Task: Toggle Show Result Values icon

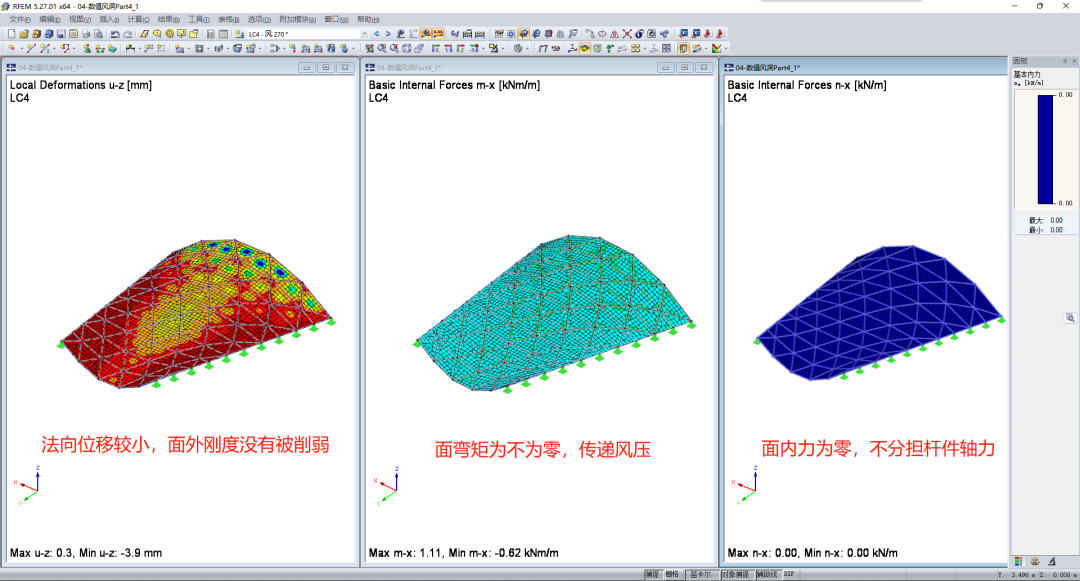Action: pyautogui.click(x=438, y=34)
